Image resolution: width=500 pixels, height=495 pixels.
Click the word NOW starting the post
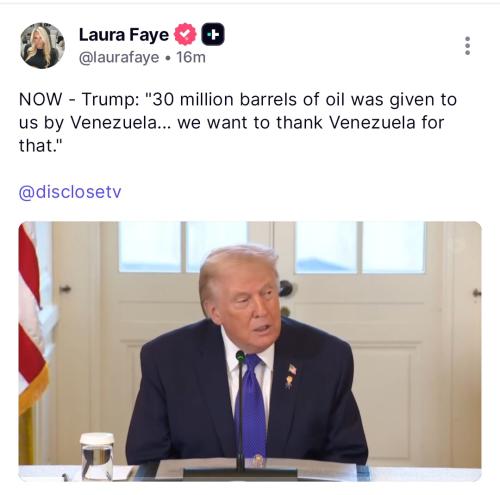tap(40, 100)
